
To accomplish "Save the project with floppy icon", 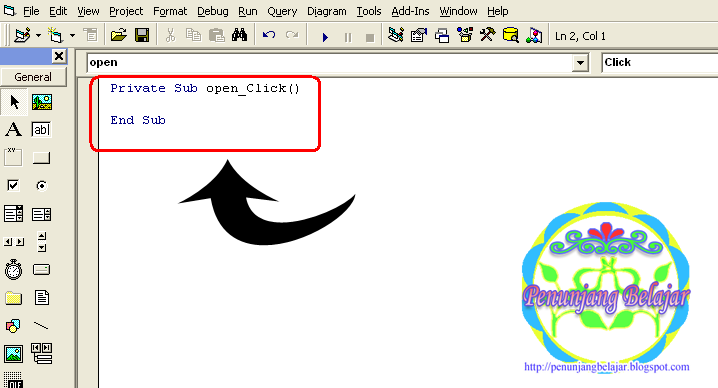I will pos(142,35).
